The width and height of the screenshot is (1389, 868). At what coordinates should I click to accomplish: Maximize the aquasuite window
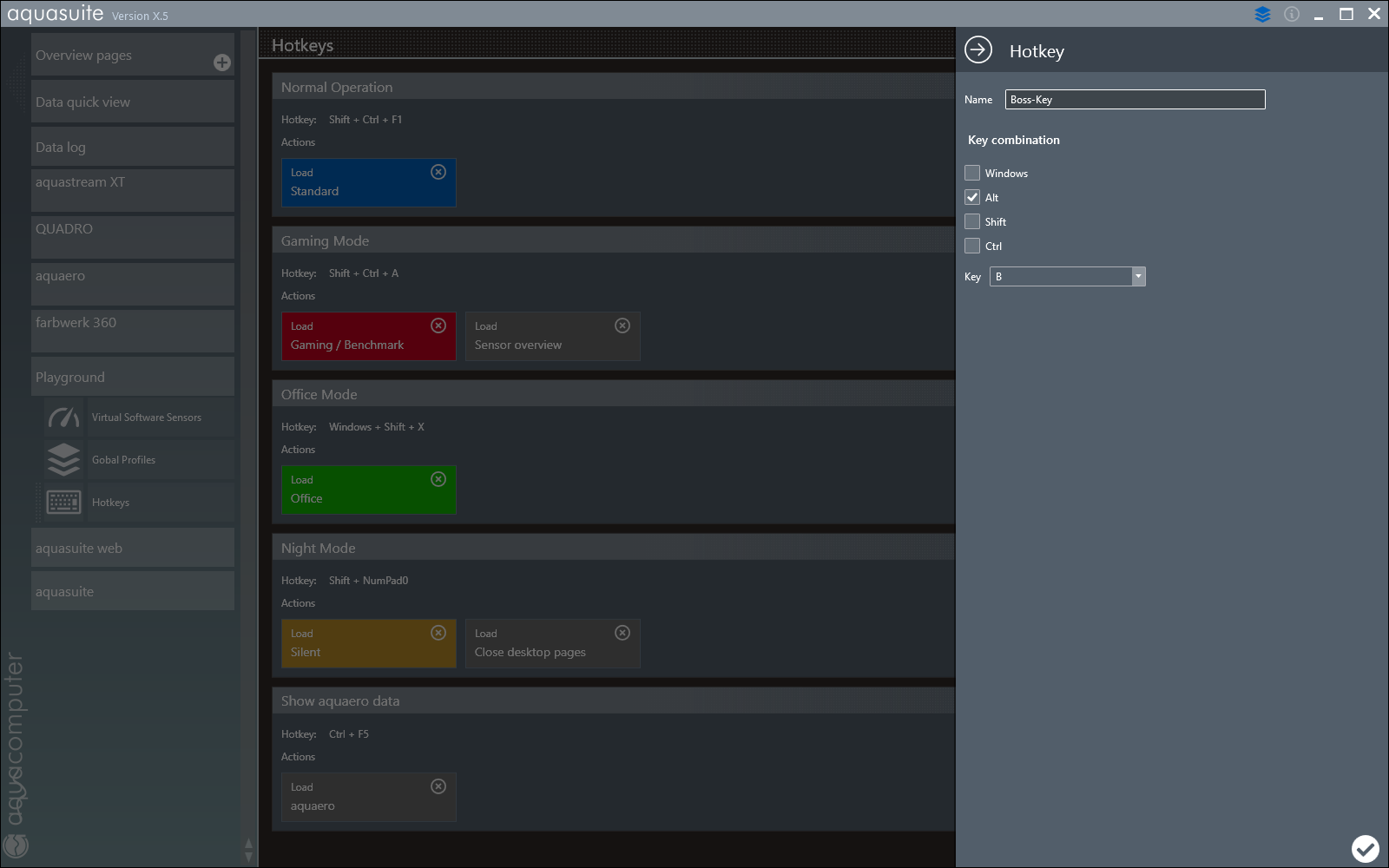coord(1346,14)
